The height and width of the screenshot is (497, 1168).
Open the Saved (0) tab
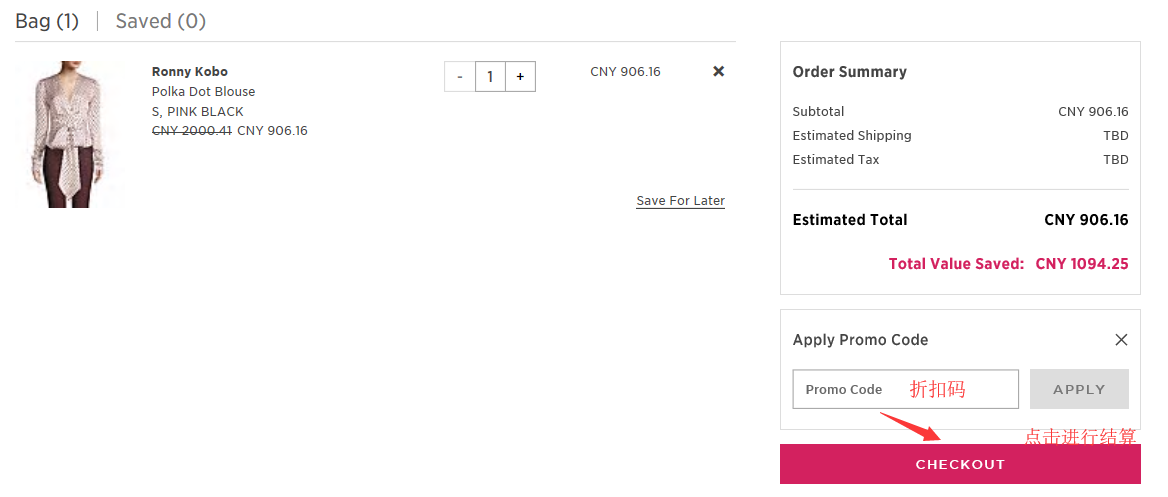click(160, 21)
